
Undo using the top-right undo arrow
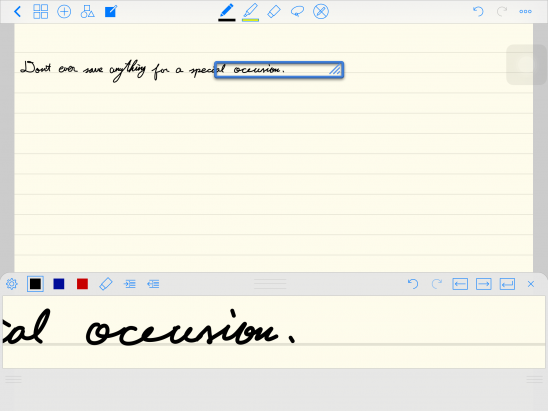[478, 12]
